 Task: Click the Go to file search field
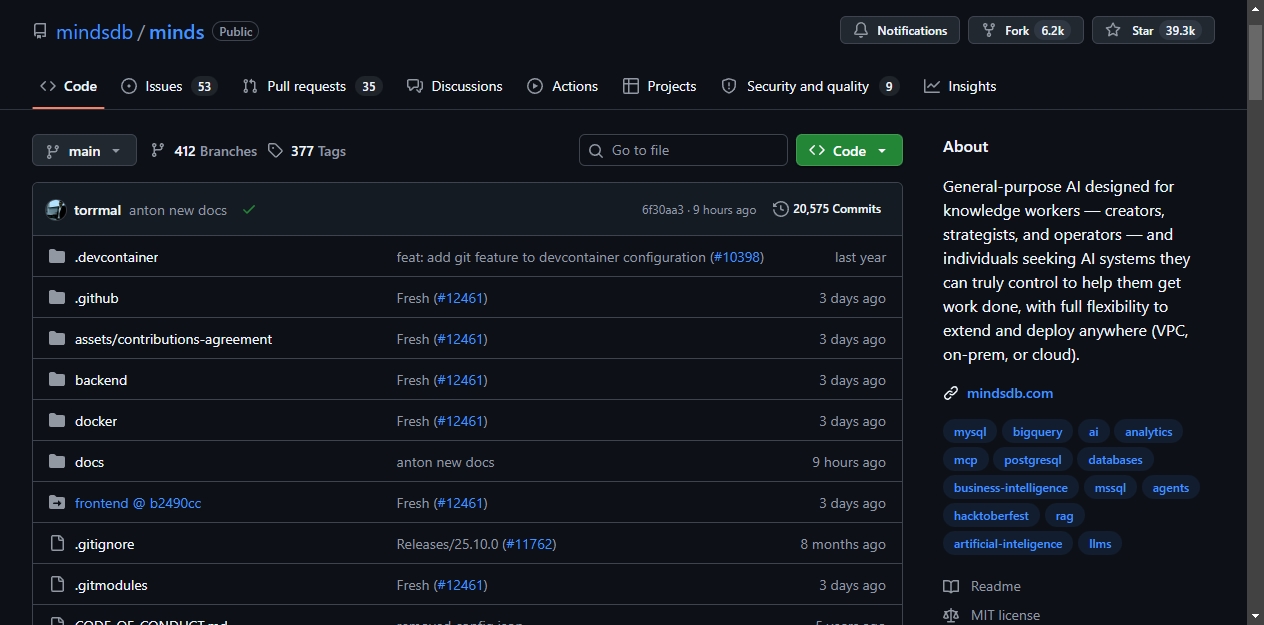[x=683, y=150]
